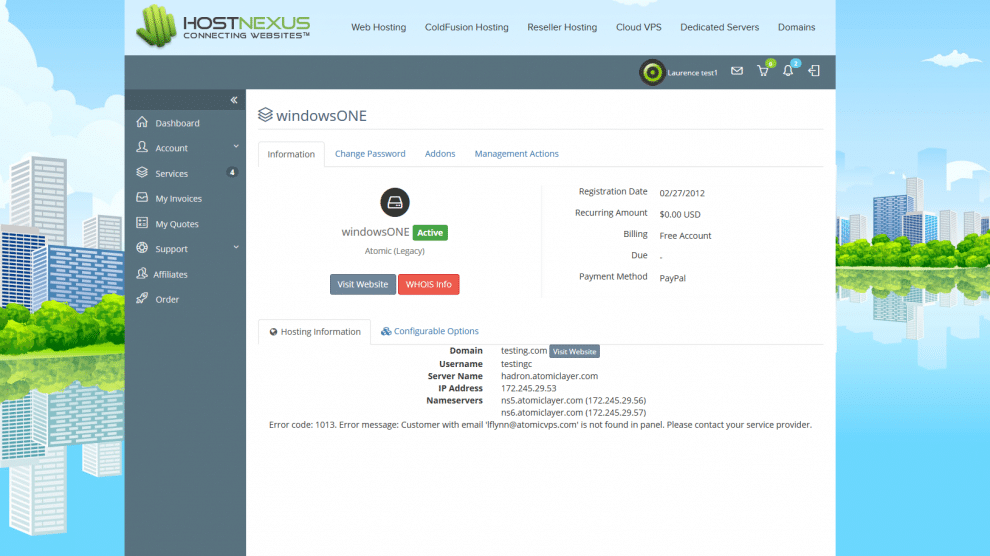The image size is (990, 556).
Task: Click the $0.00 USD recurring amount
Action: [680, 214]
